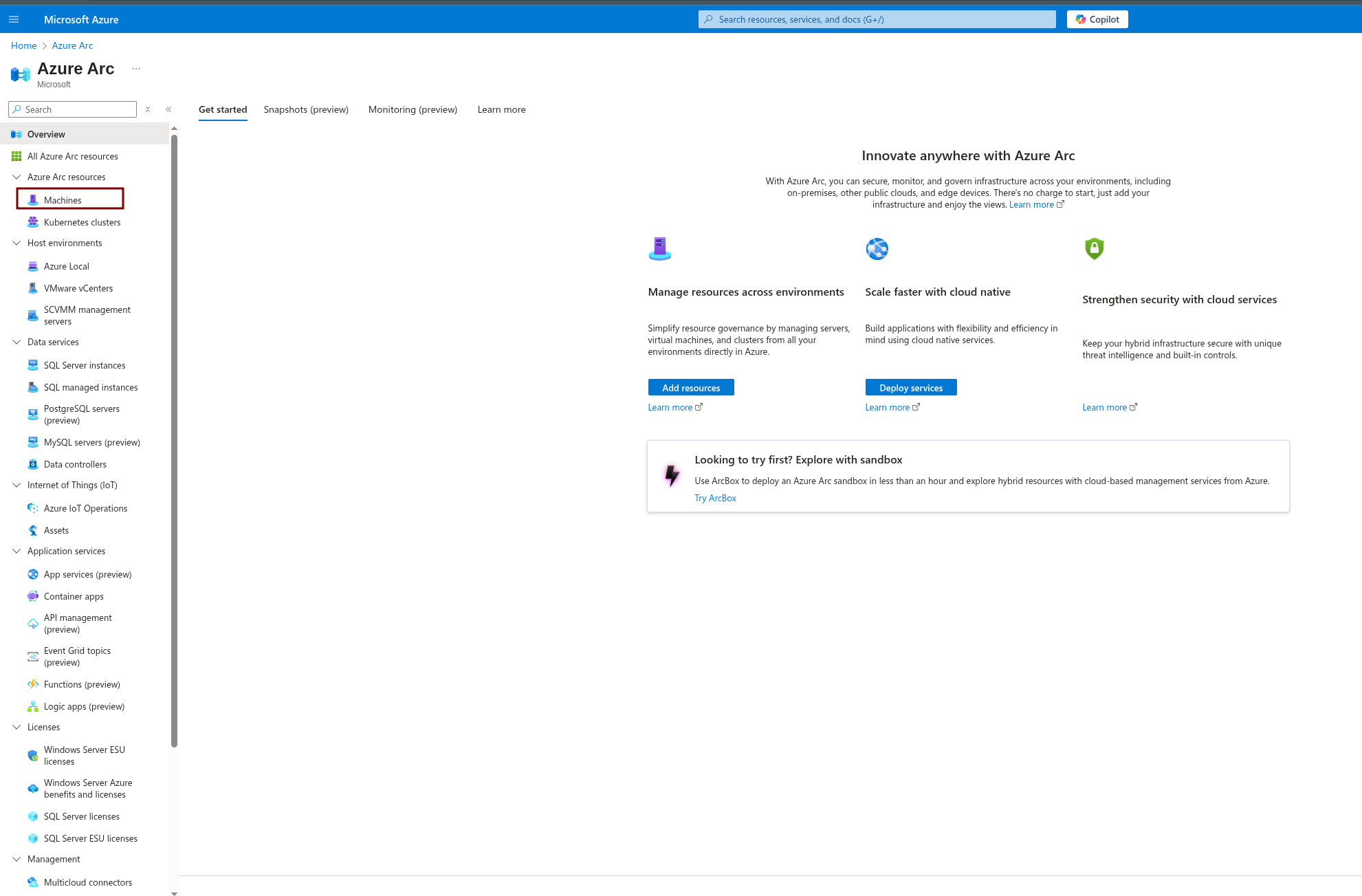This screenshot has height=896, width=1362.
Task: Open Azure IoT Operations
Action: [x=85, y=508]
